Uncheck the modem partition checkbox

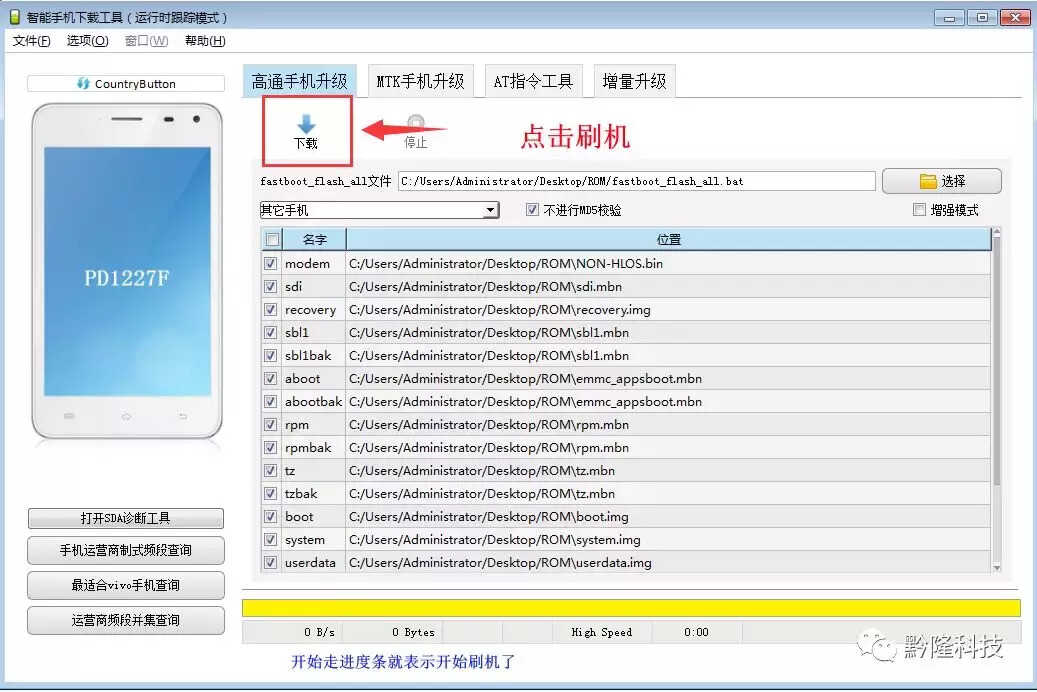click(x=270, y=263)
